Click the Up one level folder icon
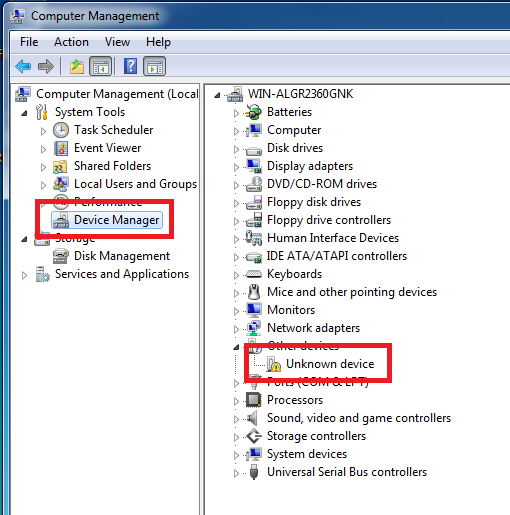The height and width of the screenshot is (515, 510). (77, 66)
